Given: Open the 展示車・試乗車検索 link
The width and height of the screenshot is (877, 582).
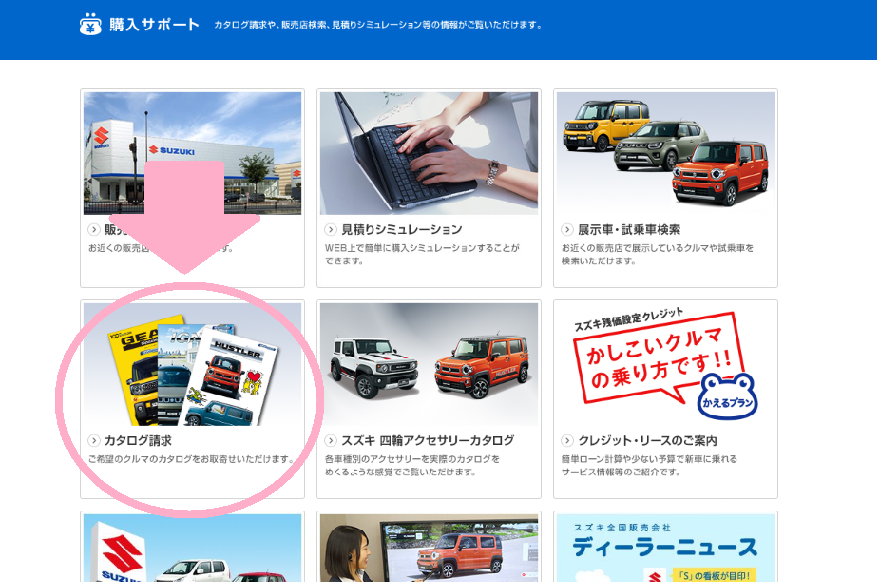Looking at the screenshot, I should tap(629, 229).
